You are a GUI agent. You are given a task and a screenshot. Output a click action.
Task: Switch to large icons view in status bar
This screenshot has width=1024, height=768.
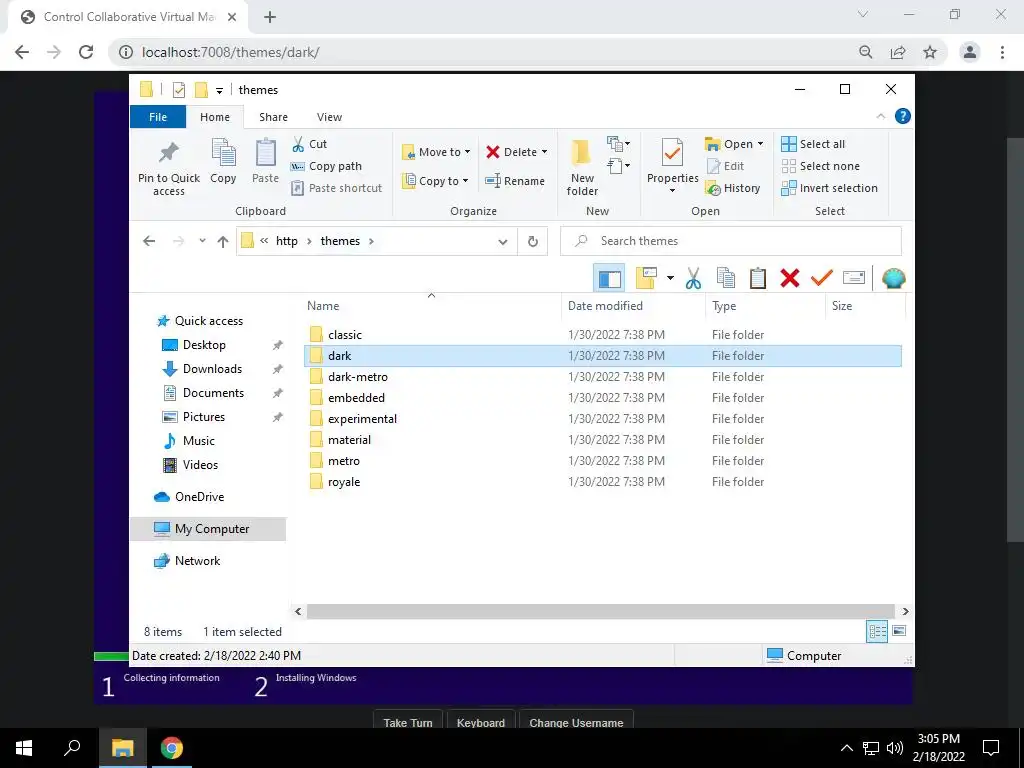pyautogui.click(x=899, y=631)
